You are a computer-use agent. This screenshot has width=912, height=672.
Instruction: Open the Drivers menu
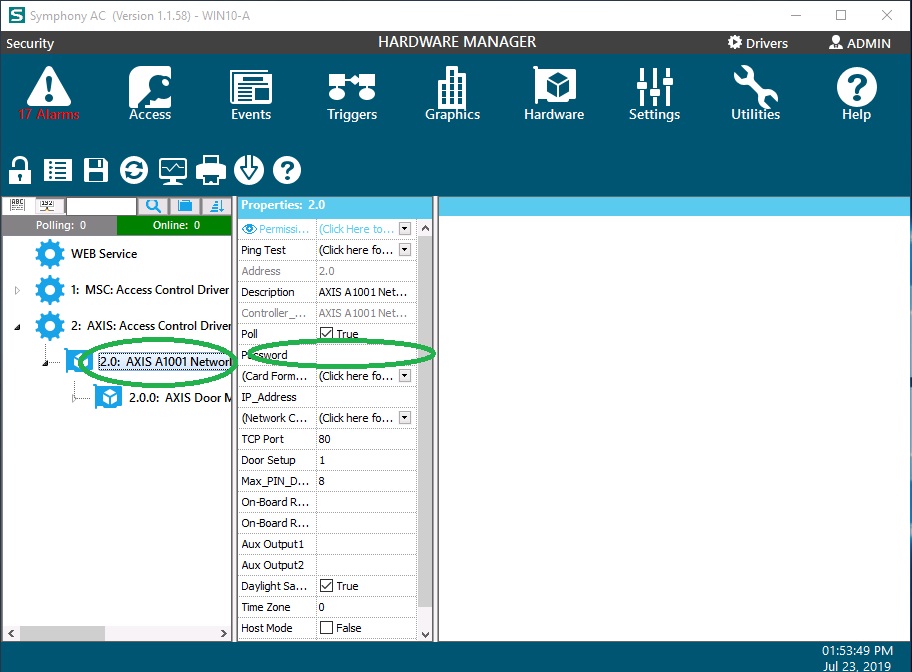[758, 43]
